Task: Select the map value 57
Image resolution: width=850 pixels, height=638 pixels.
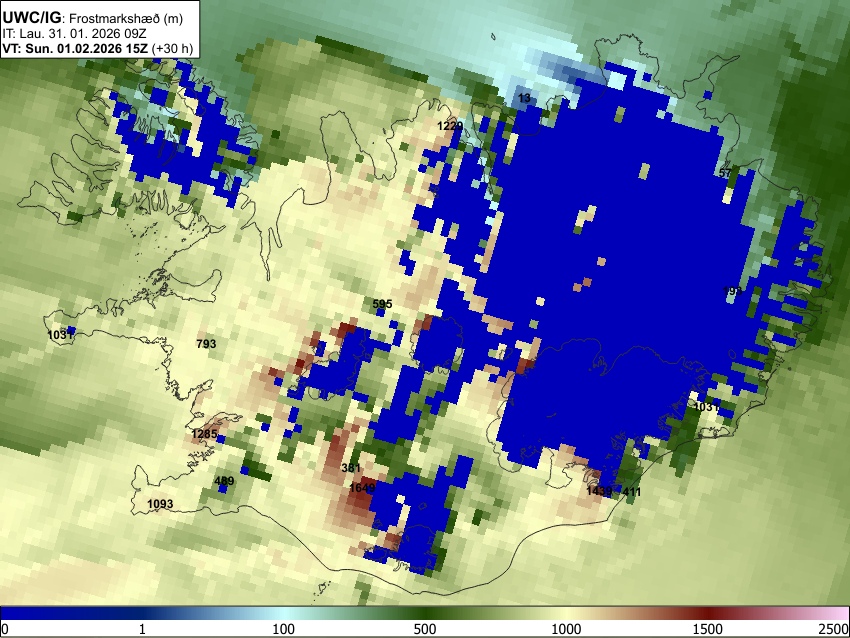Action: 725,173
